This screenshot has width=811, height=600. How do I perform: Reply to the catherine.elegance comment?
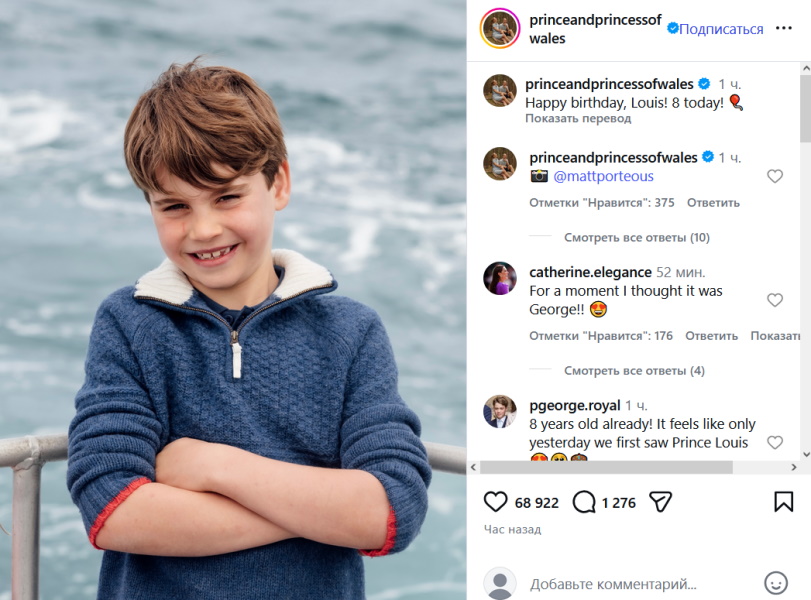point(712,336)
